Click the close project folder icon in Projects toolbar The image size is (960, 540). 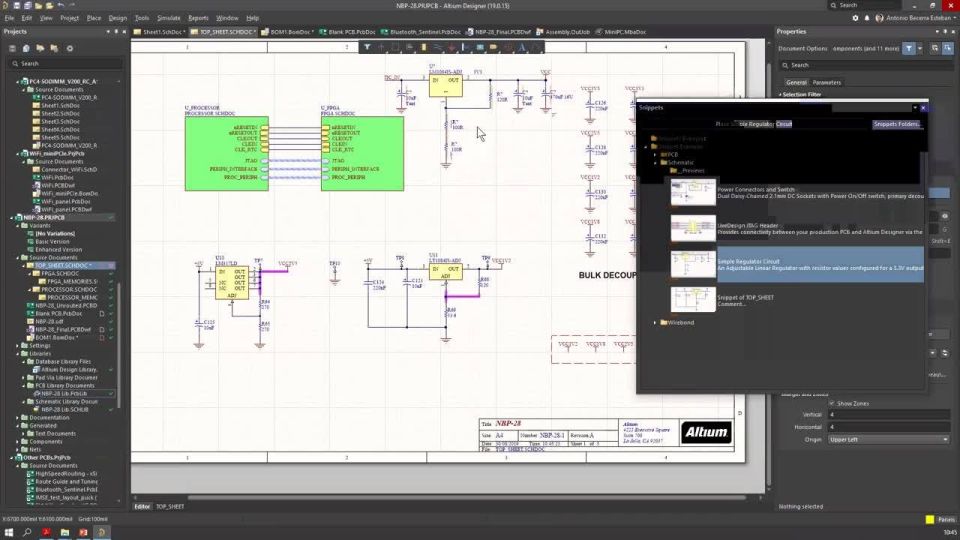pyautogui.click(x=54, y=48)
